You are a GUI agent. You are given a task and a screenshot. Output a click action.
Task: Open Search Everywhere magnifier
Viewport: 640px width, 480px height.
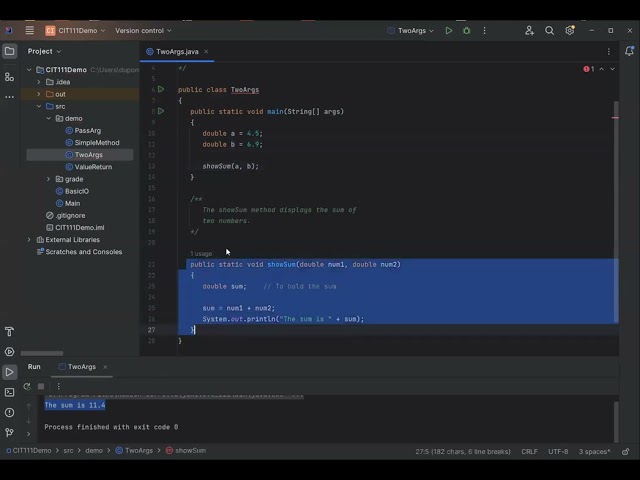click(549, 31)
